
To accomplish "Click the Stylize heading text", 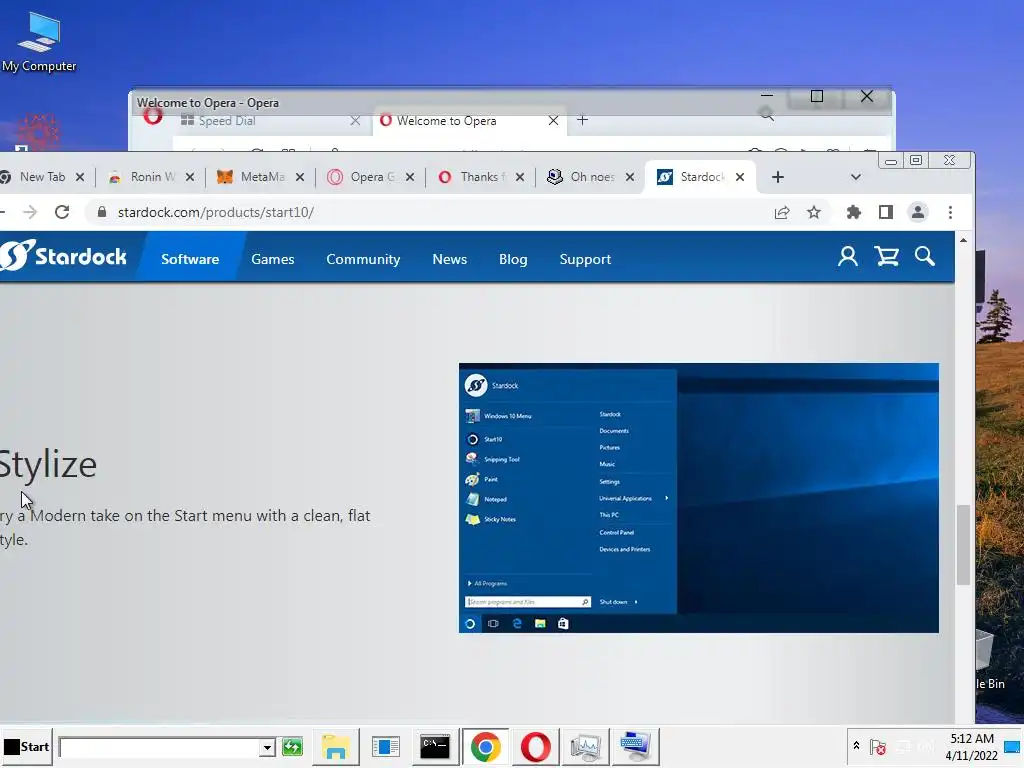I will pyautogui.click(x=48, y=466).
